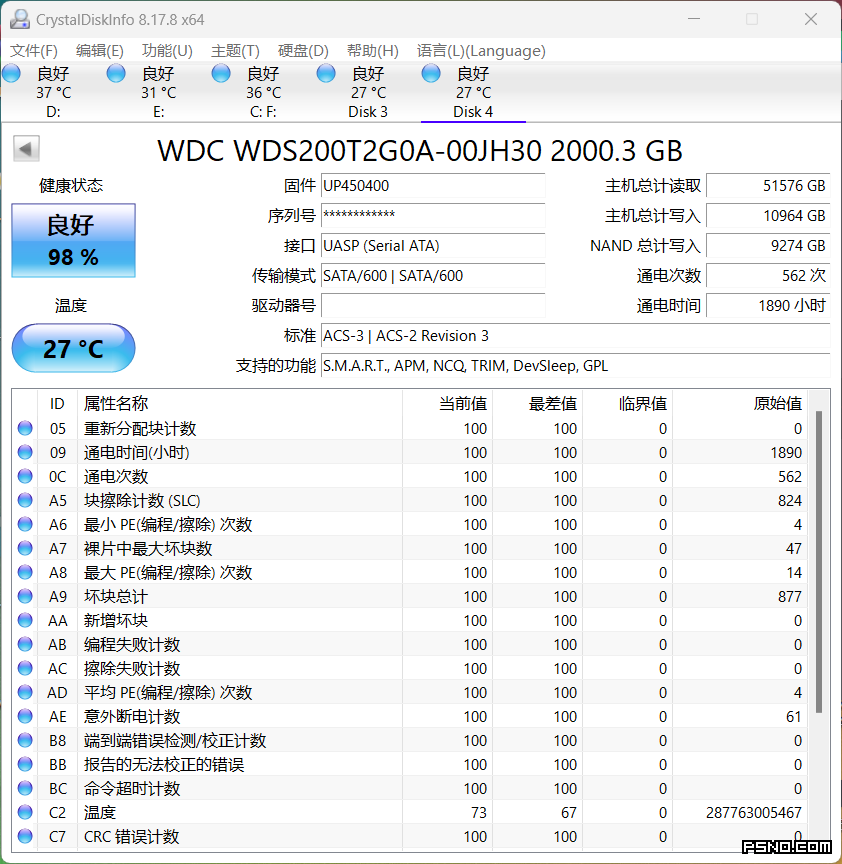The image size is (842, 864).
Task: Click the 27 °C temperature button
Action: pyautogui.click(x=73, y=348)
